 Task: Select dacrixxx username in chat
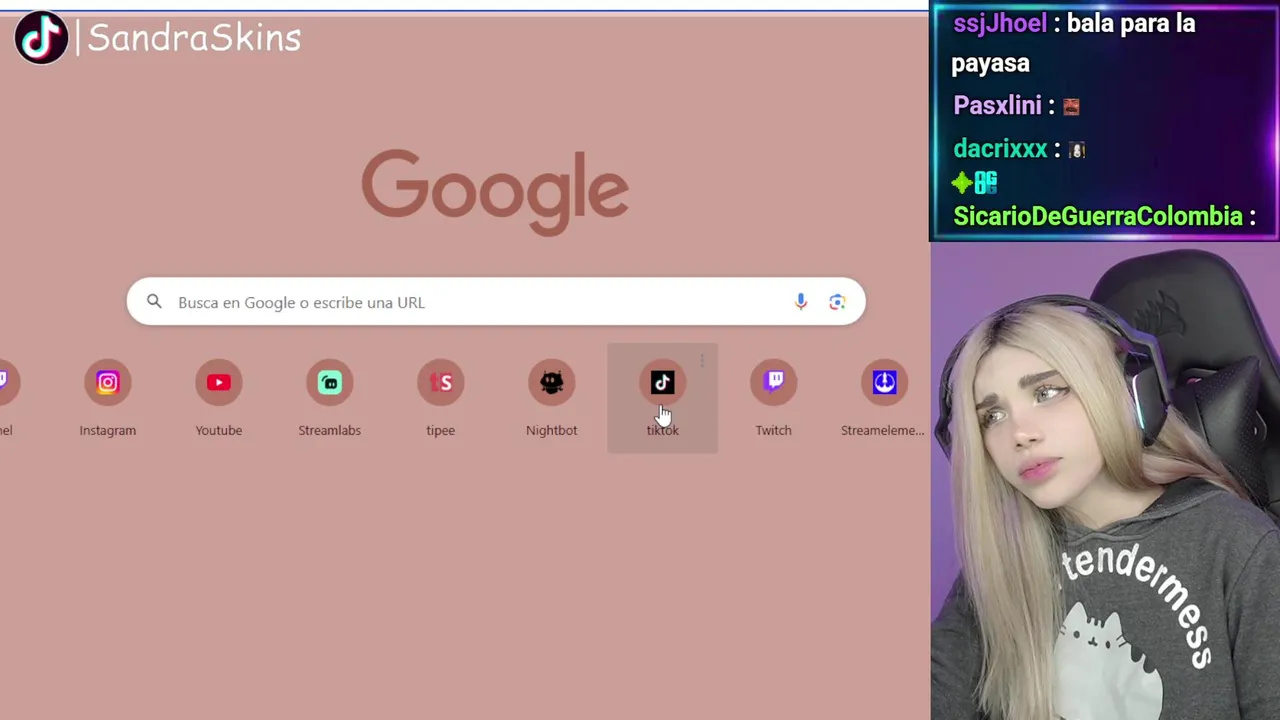coord(1000,149)
